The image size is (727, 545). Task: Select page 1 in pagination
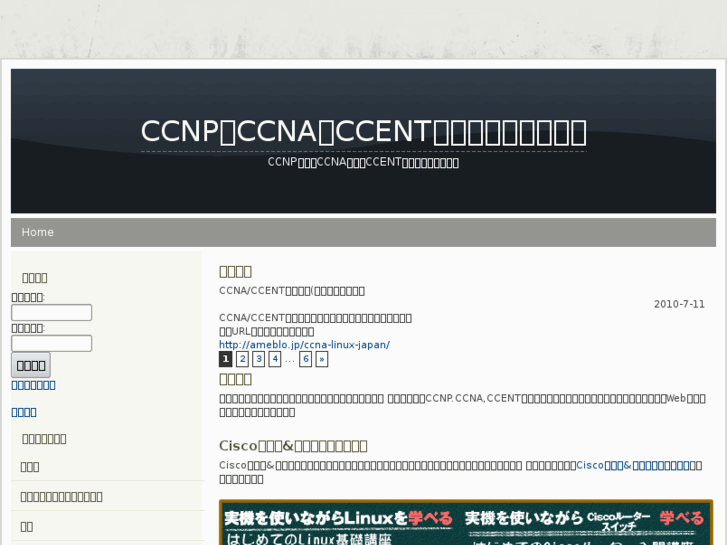(x=225, y=359)
